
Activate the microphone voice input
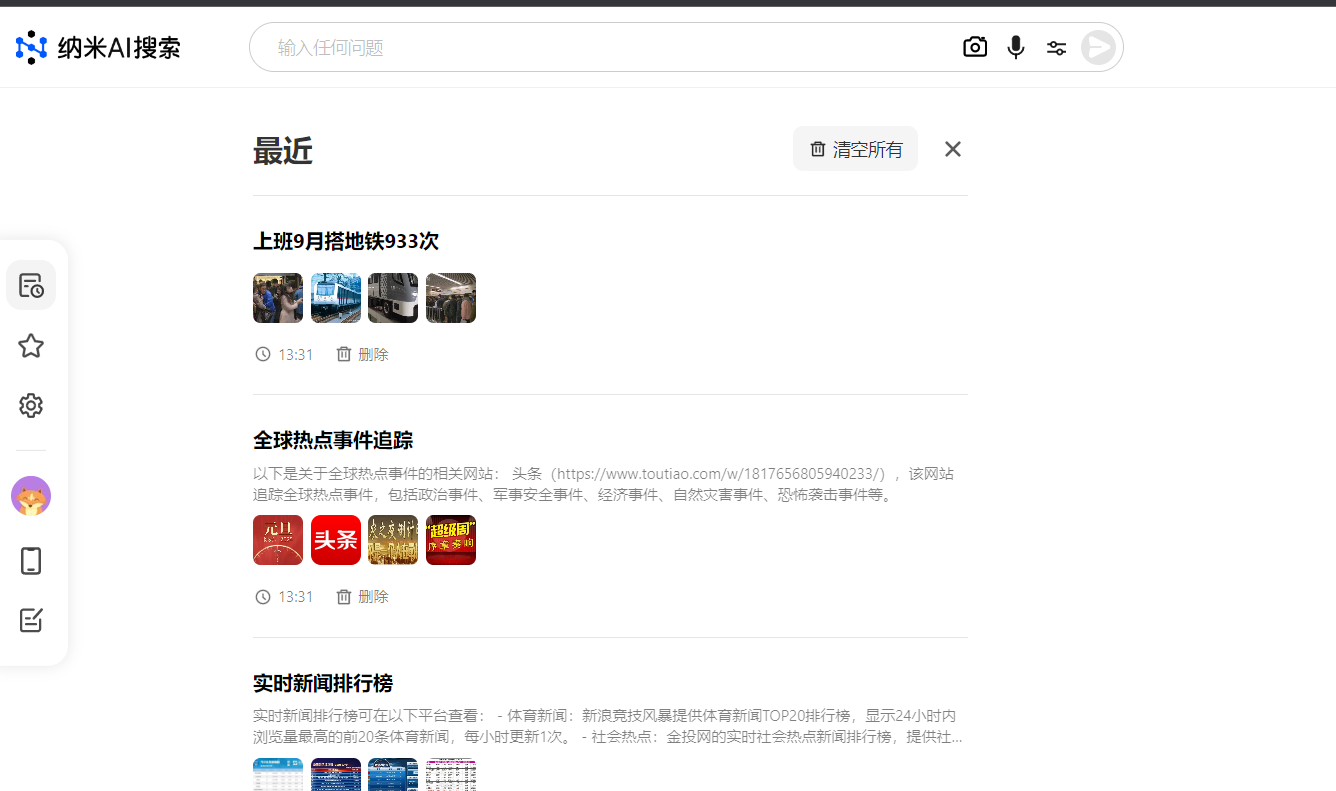pyautogui.click(x=1016, y=47)
